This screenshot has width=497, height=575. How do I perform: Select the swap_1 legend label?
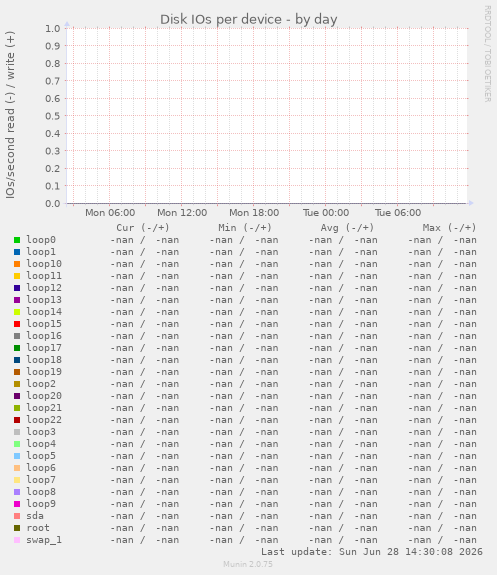[x=44, y=540]
